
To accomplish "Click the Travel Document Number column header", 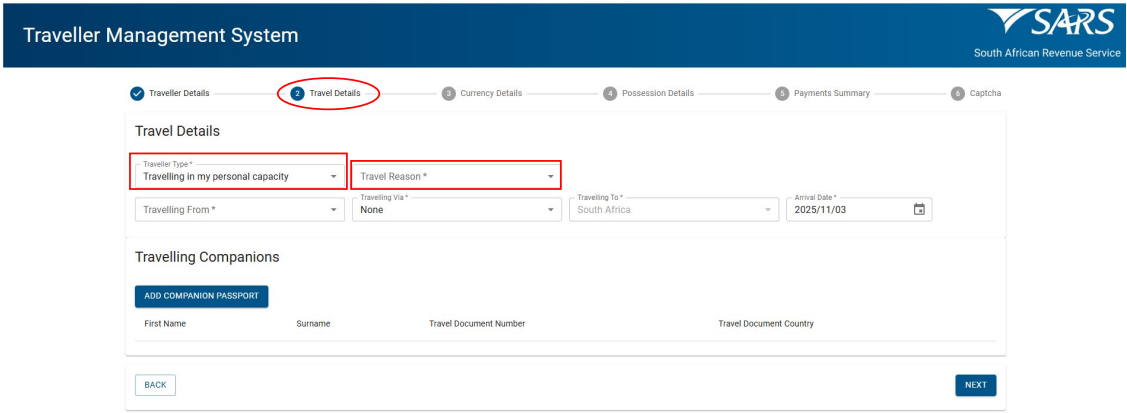I will point(476,324).
